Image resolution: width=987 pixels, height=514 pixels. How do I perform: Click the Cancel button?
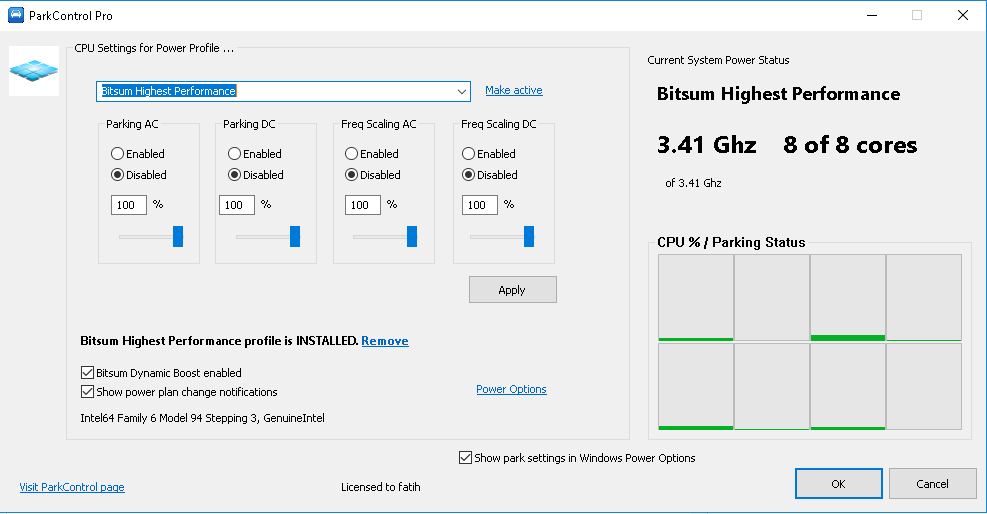(x=932, y=484)
